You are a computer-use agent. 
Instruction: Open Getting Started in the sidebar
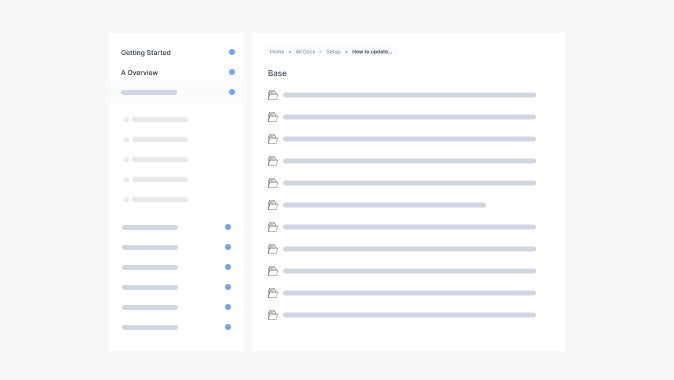coord(146,52)
